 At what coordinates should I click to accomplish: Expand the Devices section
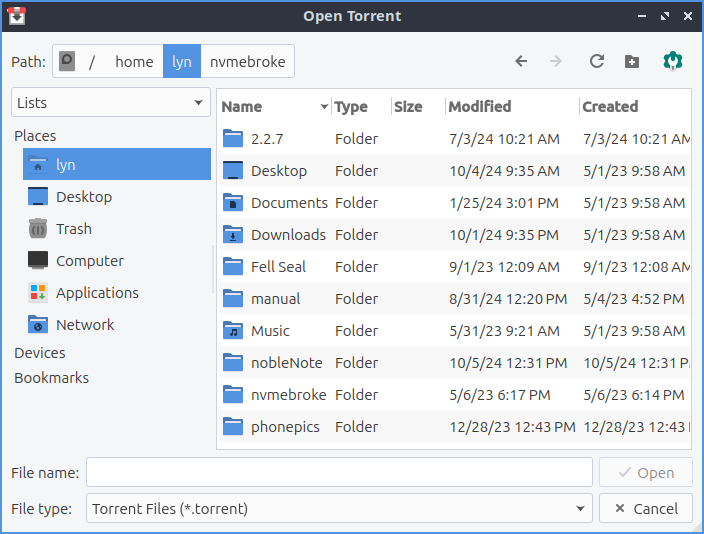(40, 353)
